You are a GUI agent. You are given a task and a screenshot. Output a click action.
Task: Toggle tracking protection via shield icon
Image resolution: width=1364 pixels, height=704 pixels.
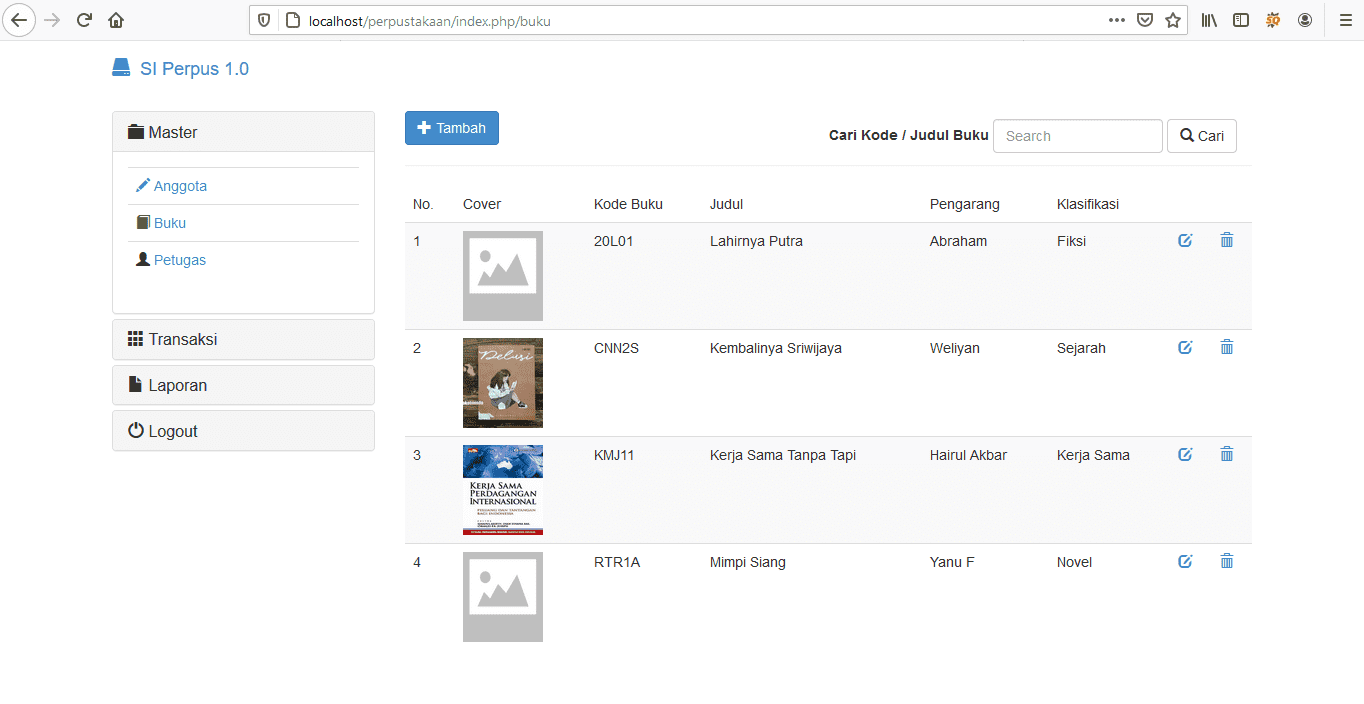coord(262,20)
